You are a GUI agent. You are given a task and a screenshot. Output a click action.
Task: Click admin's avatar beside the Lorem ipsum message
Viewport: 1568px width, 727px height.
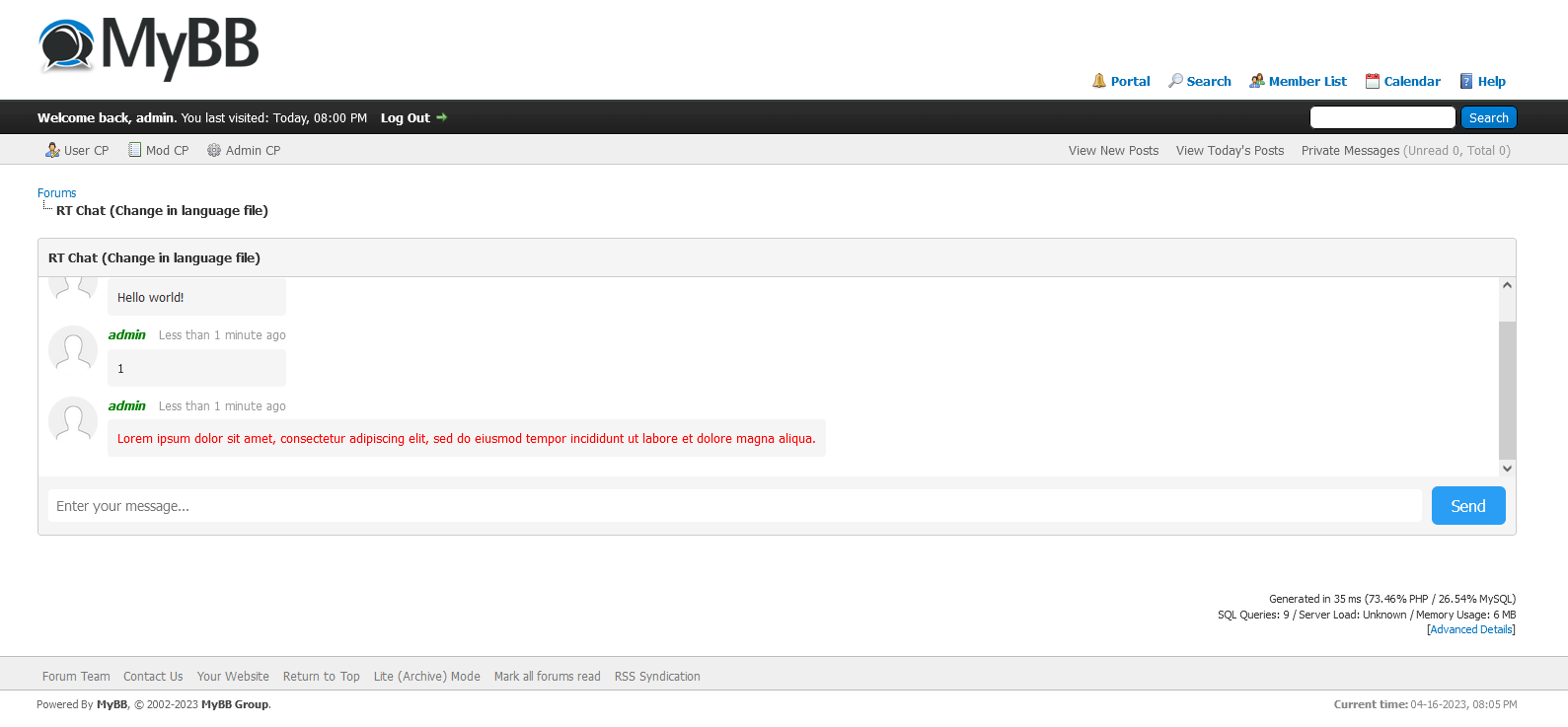(x=73, y=421)
